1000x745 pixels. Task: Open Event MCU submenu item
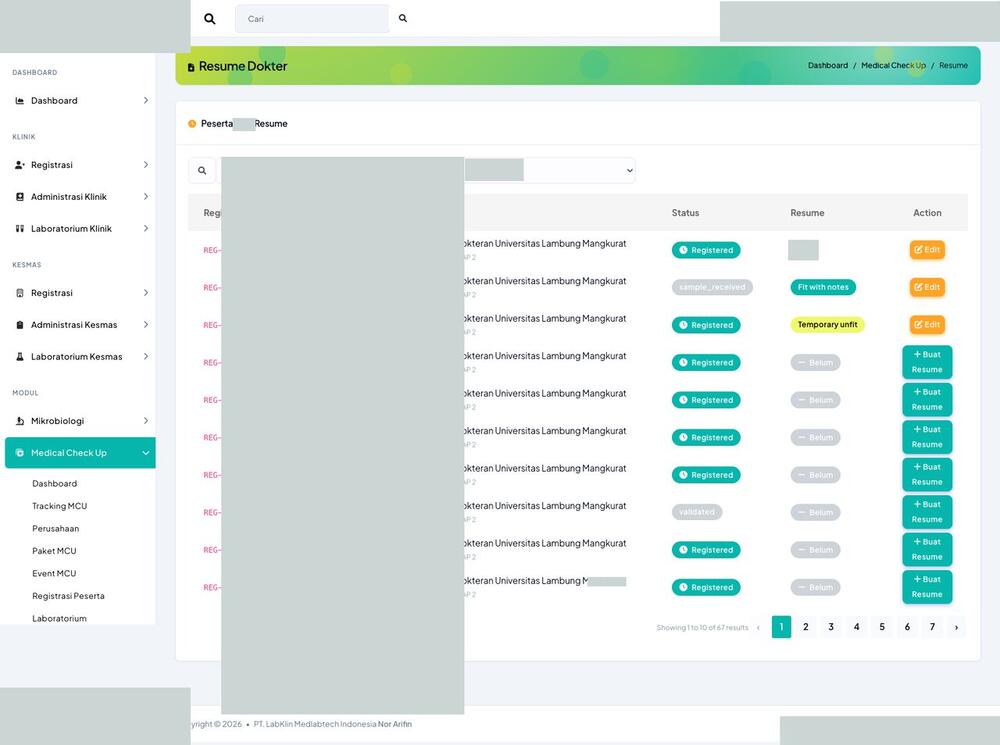(x=54, y=573)
